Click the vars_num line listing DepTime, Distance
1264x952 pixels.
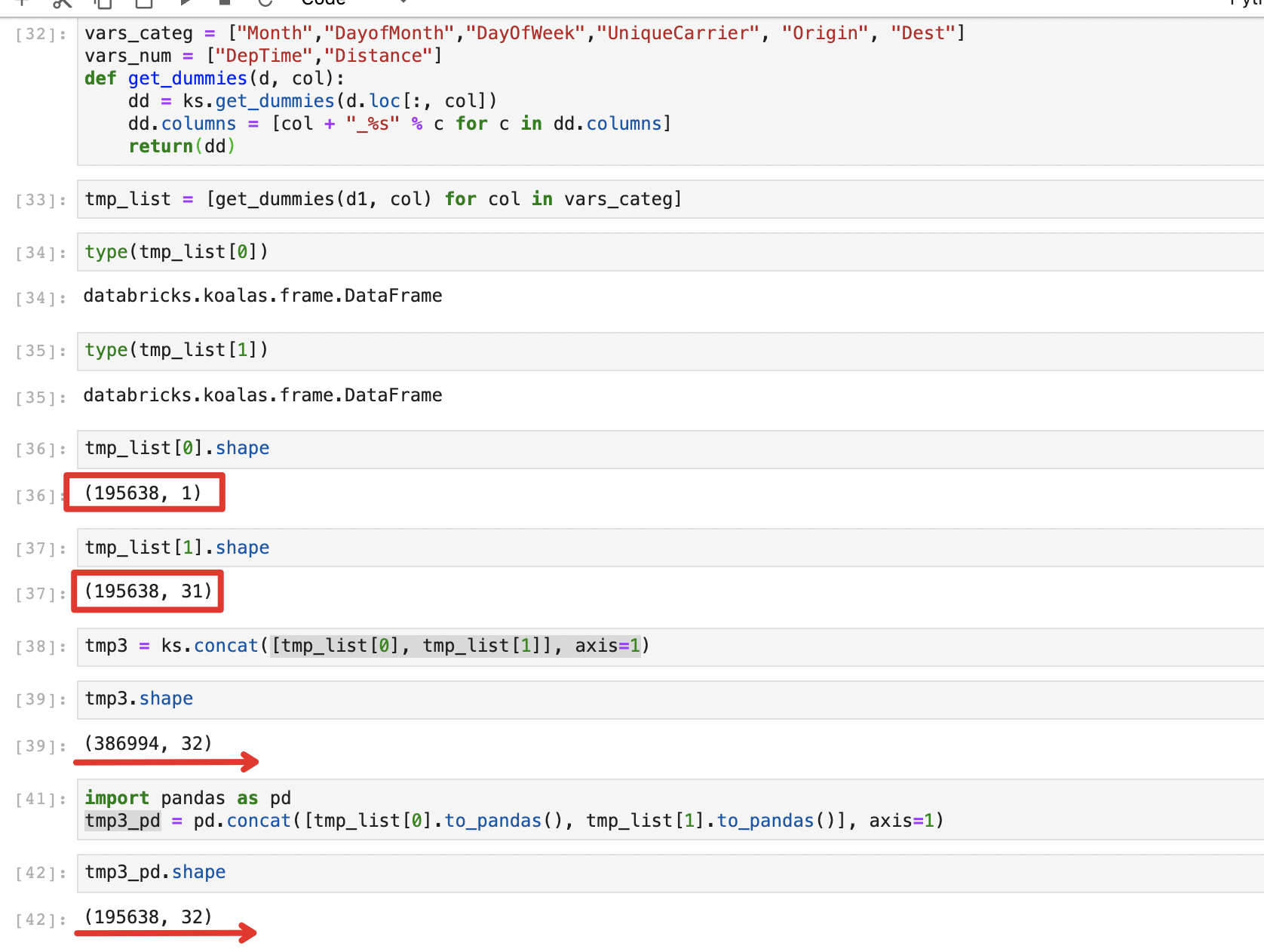[x=264, y=56]
